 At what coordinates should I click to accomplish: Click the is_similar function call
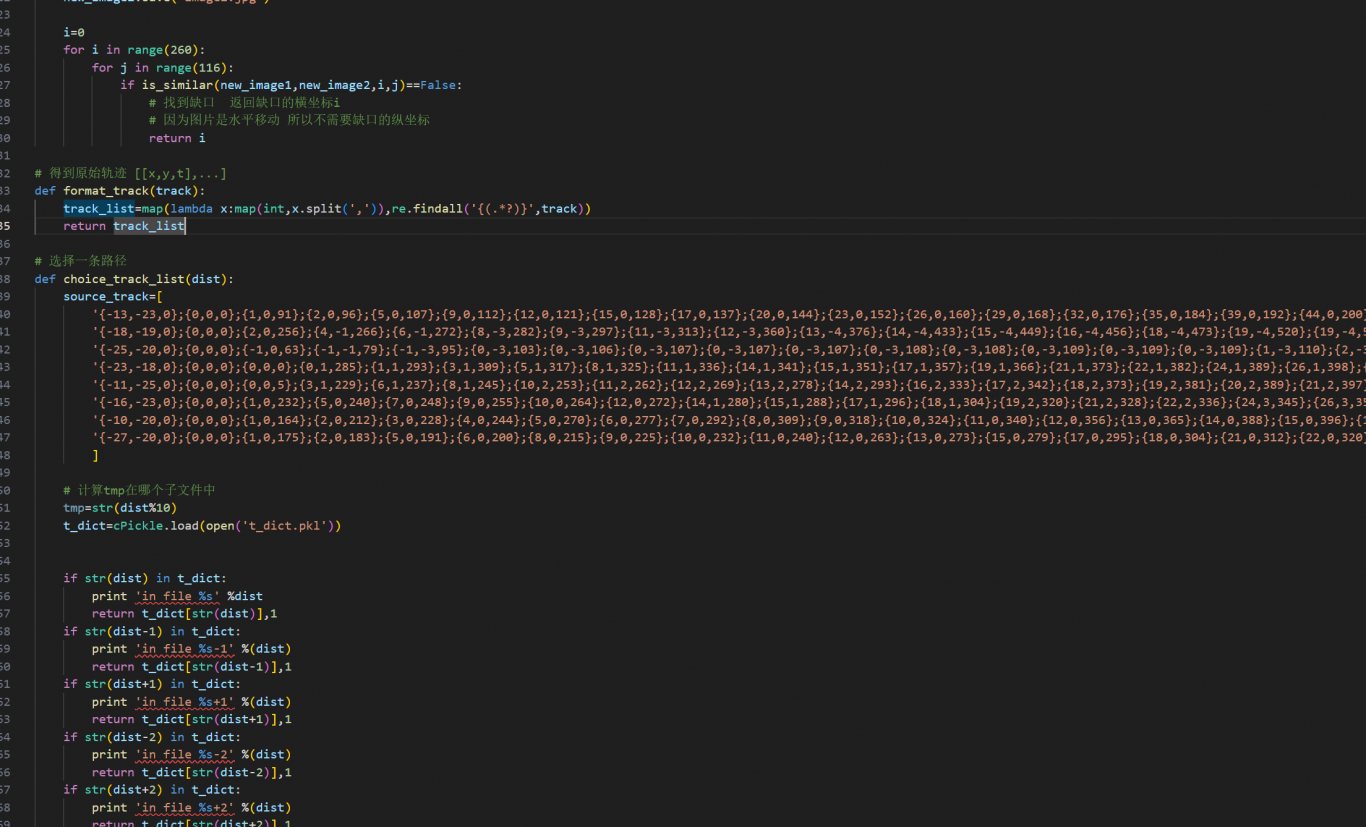[x=273, y=85]
